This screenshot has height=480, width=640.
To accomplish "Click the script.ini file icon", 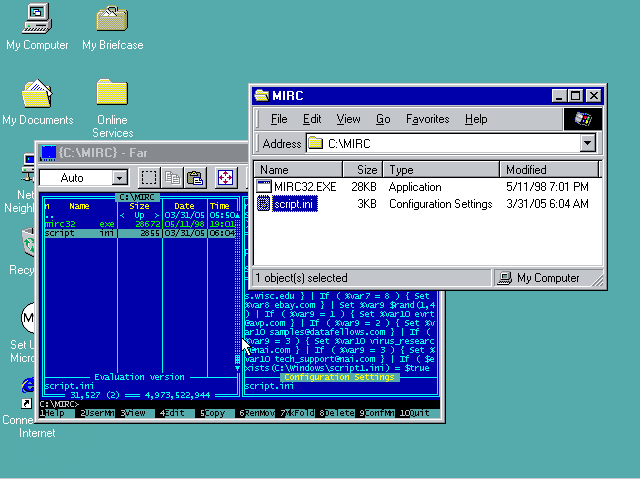I will click(264, 204).
